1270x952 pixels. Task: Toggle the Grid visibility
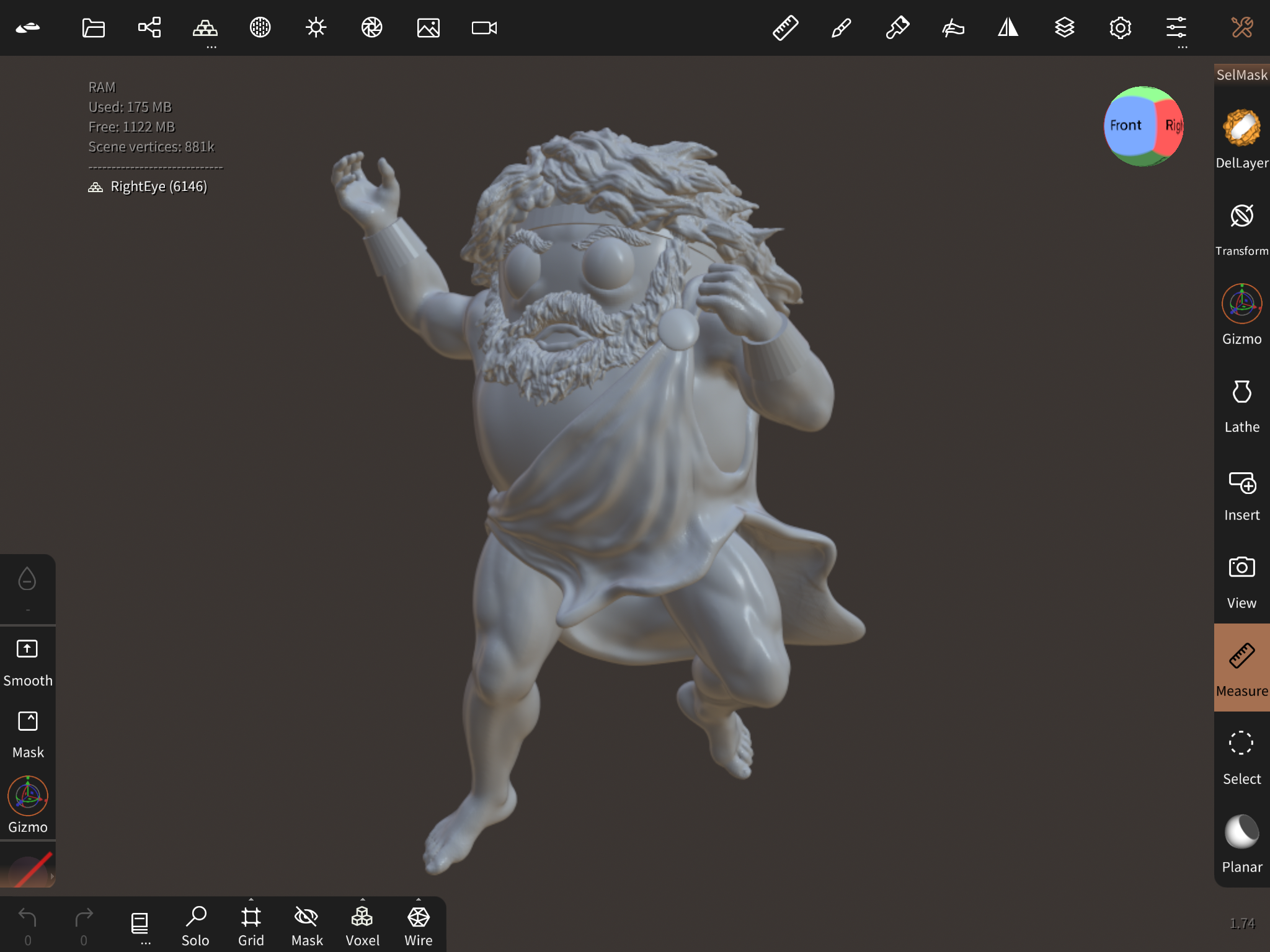251,923
